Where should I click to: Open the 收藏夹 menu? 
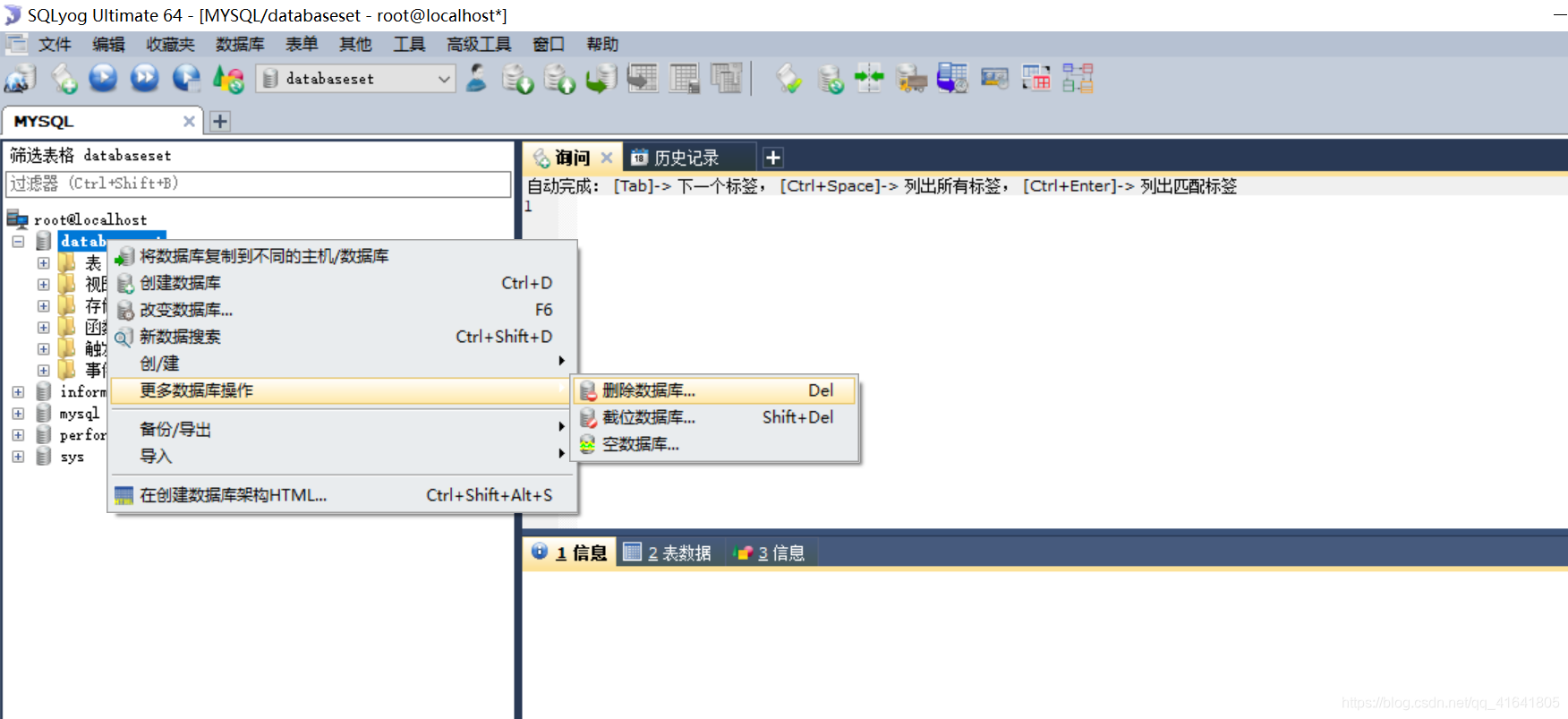[170, 44]
